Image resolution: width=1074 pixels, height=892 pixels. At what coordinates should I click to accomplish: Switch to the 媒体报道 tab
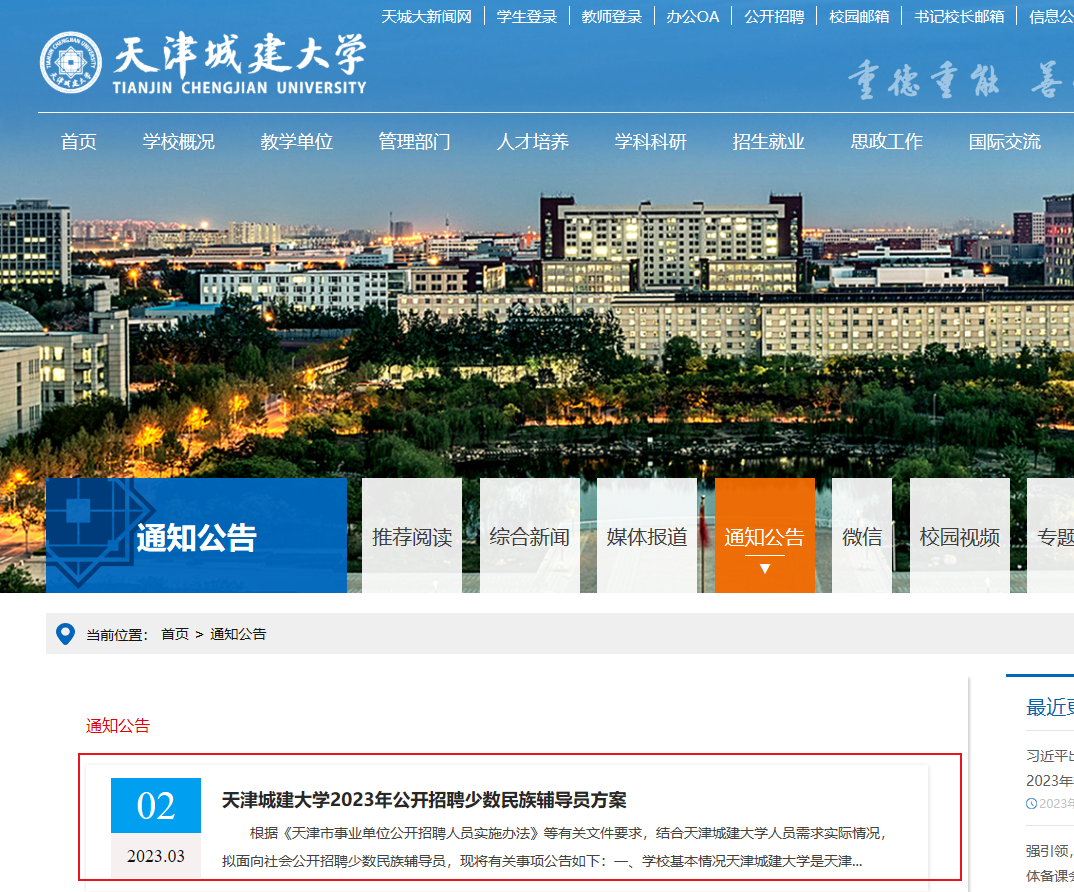pos(647,535)
